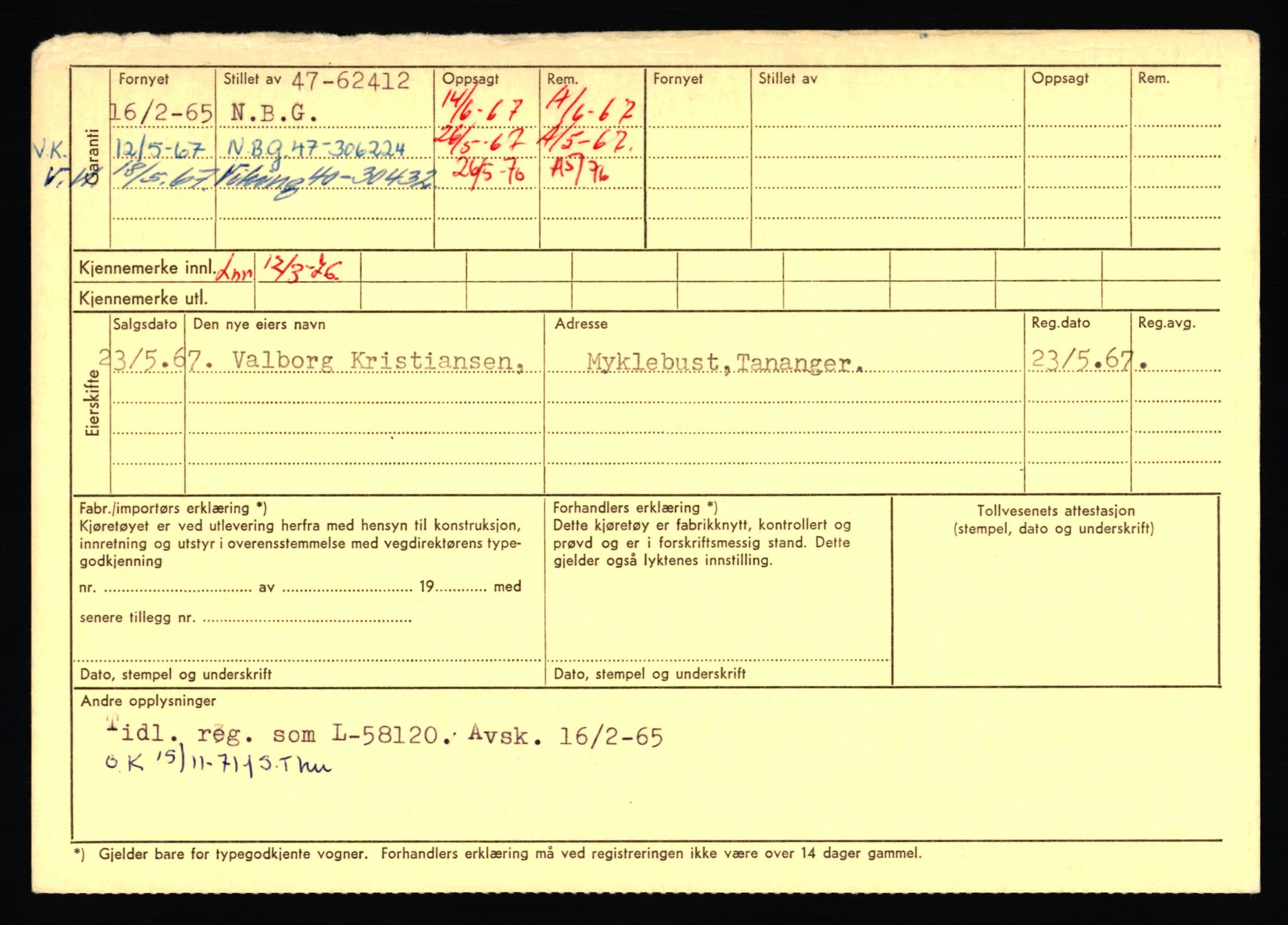The height and width of the screenshot is (925, 1288).
Task: Click the Fabr./importørs erklæring heading
Action: [174, 508]
